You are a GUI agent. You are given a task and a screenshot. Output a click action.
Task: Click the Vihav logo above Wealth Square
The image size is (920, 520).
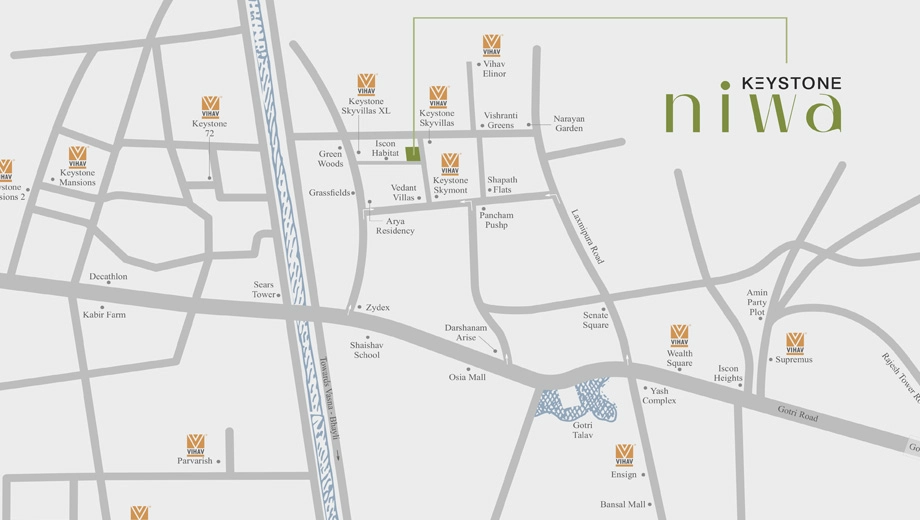point(679,336)
